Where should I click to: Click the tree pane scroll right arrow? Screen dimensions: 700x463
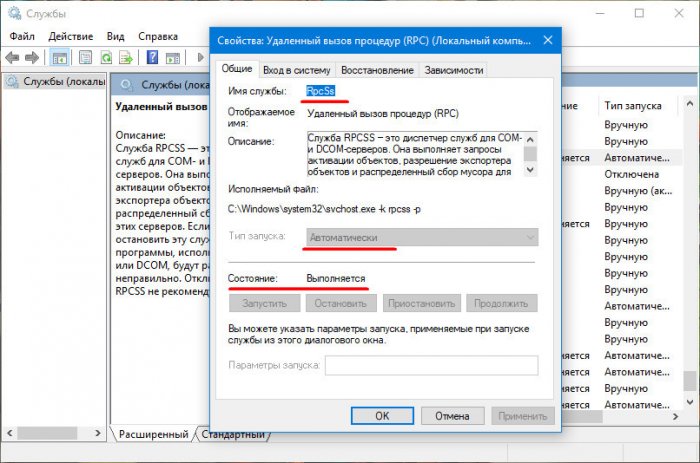click(98, 433)
